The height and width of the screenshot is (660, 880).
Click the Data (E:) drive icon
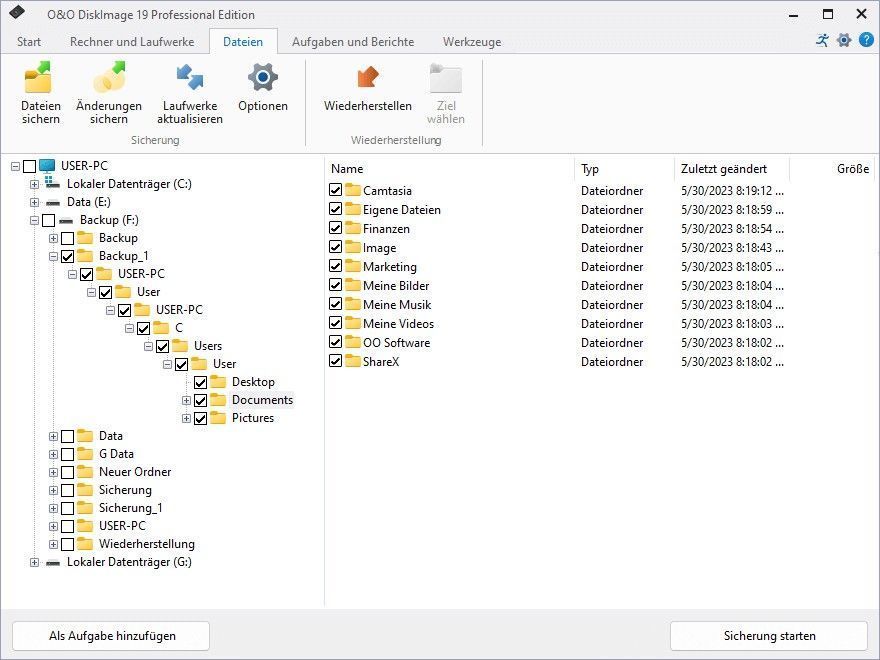tap(53, 202)
